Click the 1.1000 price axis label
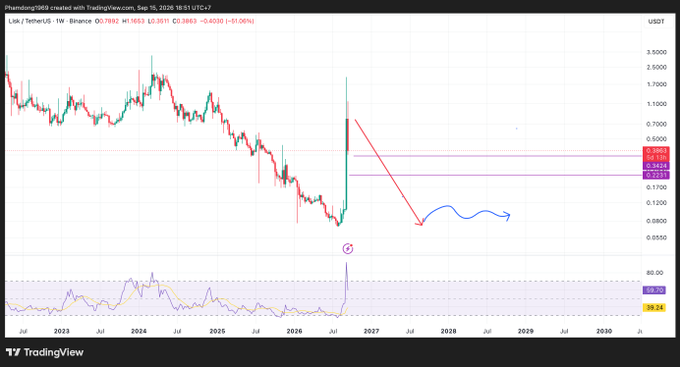 [657, 104]
